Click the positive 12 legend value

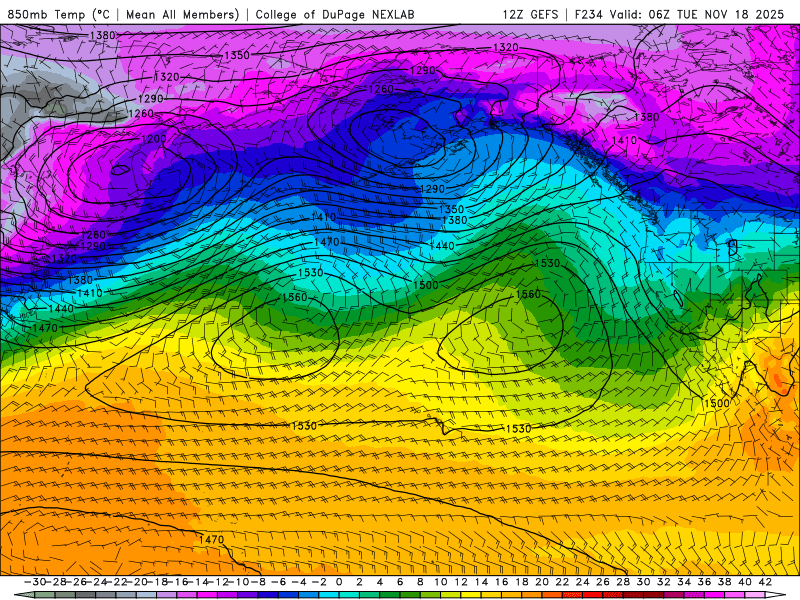(x=461, y=582)
